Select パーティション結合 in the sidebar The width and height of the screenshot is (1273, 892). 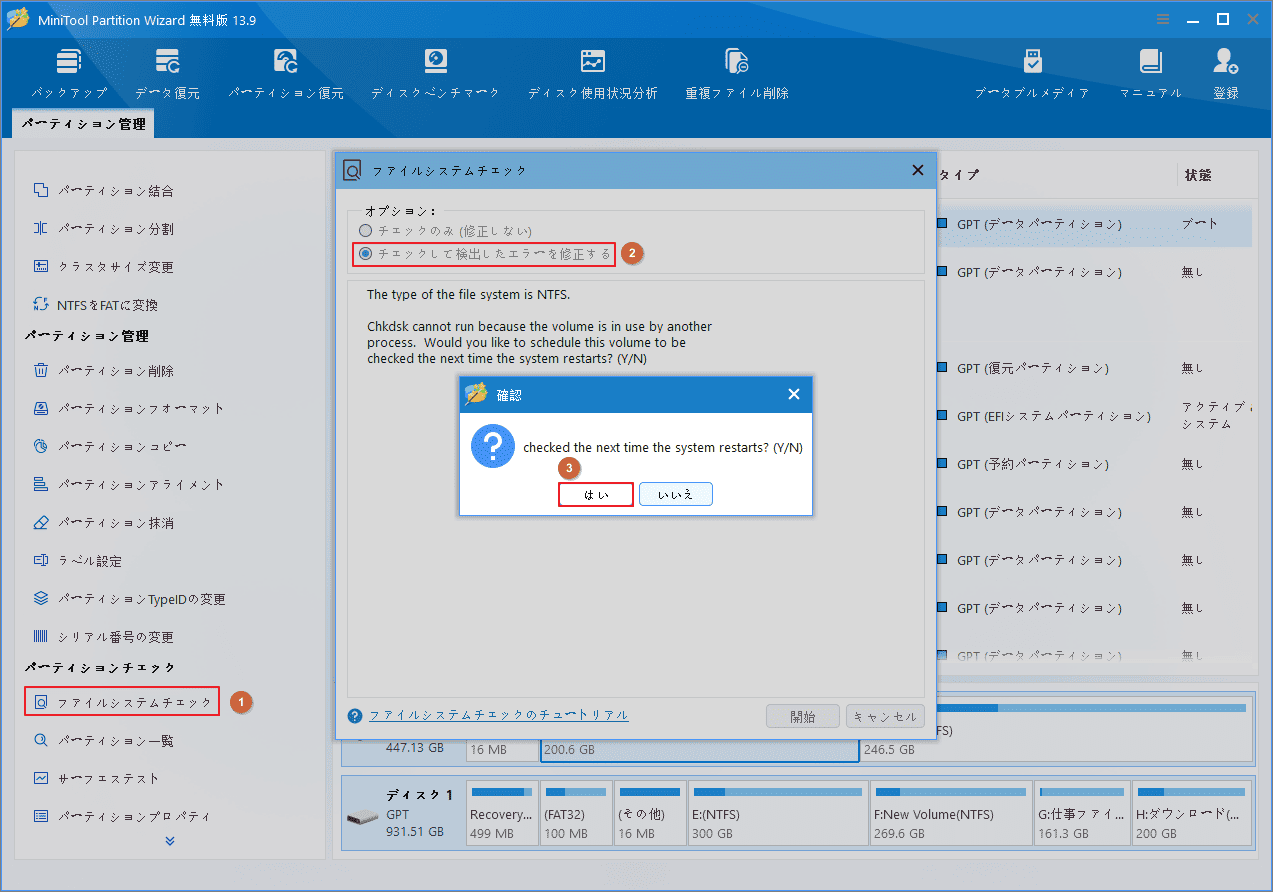tap(104, 190)
